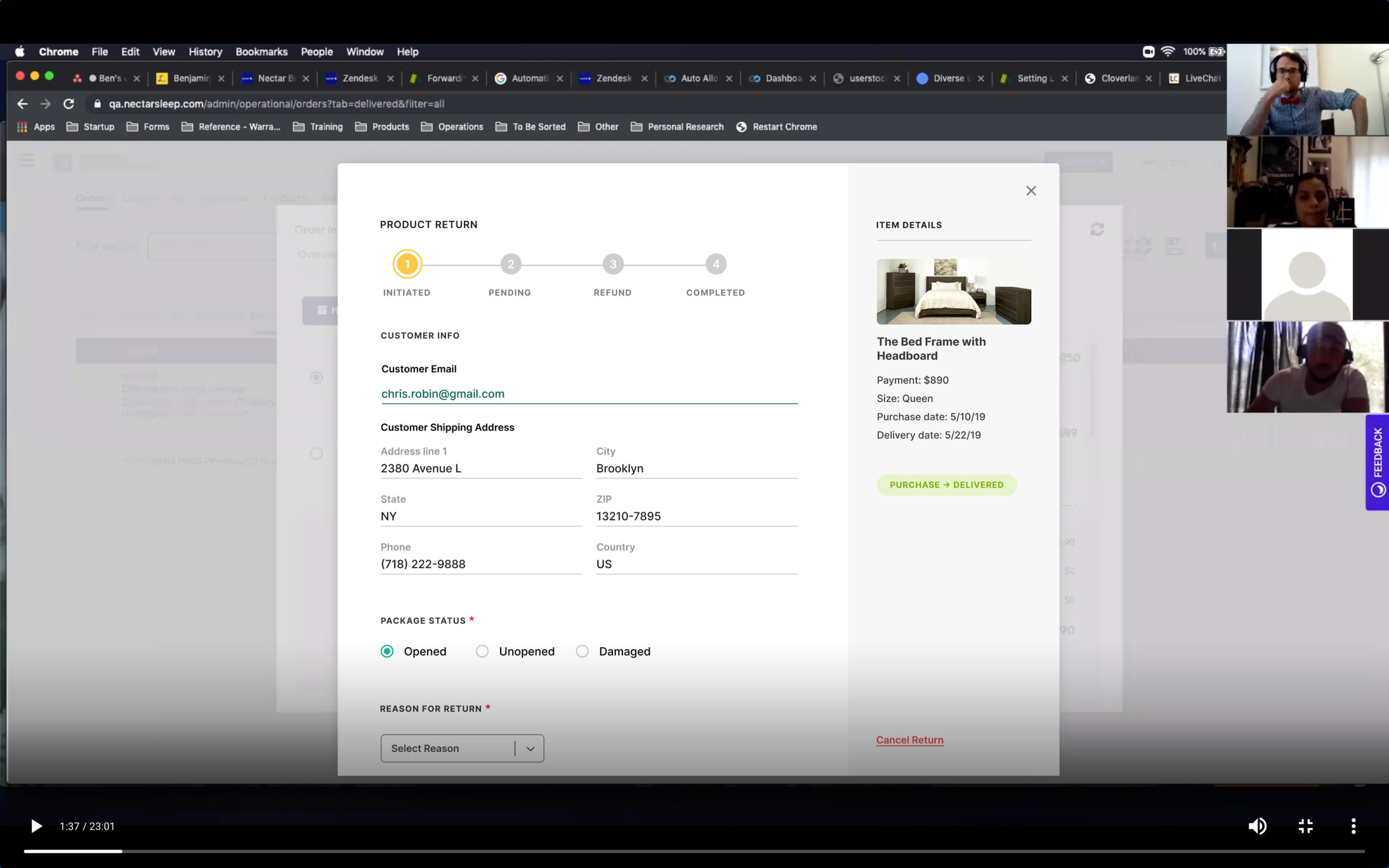
Task: Click the PURCHASE → DELIVERED status badge
Action: [x=946, y=484]
